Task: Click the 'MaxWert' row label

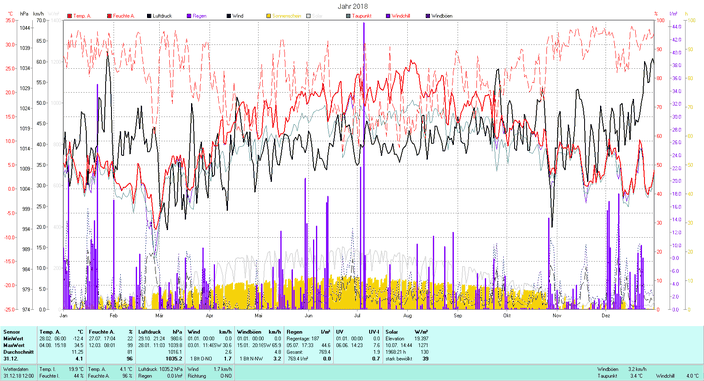Action: pyautogui.click(x=13, y=346)
